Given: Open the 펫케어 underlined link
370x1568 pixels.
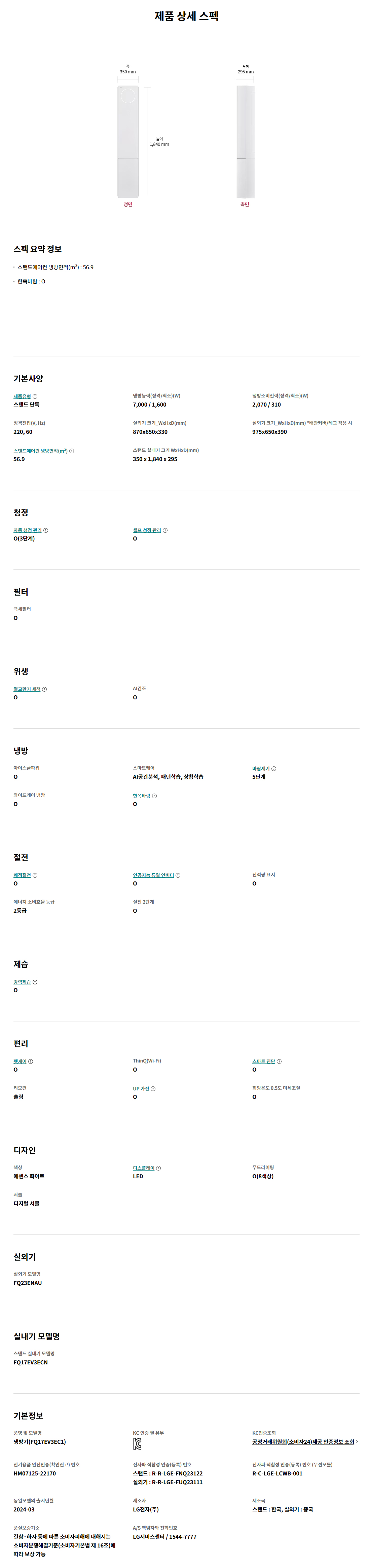Looking at the screenshot, I should click(20, 1061).
